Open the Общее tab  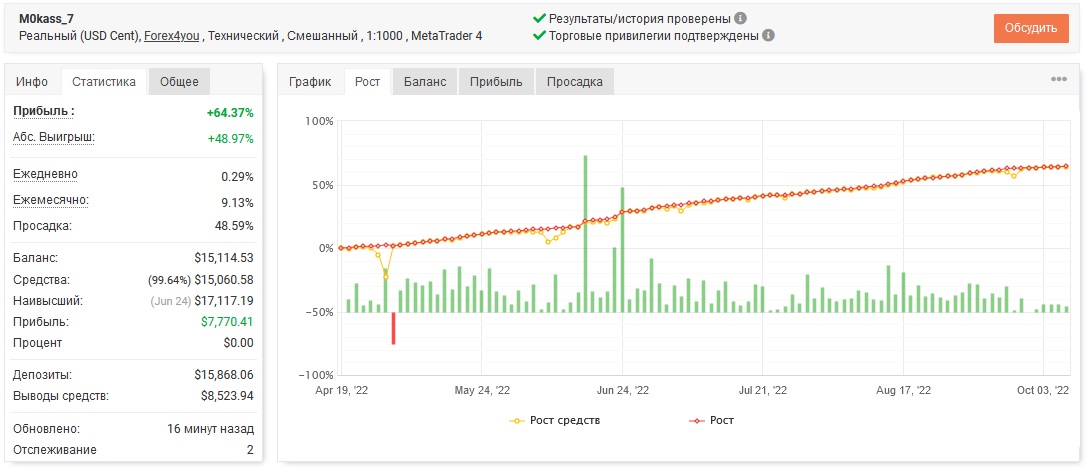[179, 81]
